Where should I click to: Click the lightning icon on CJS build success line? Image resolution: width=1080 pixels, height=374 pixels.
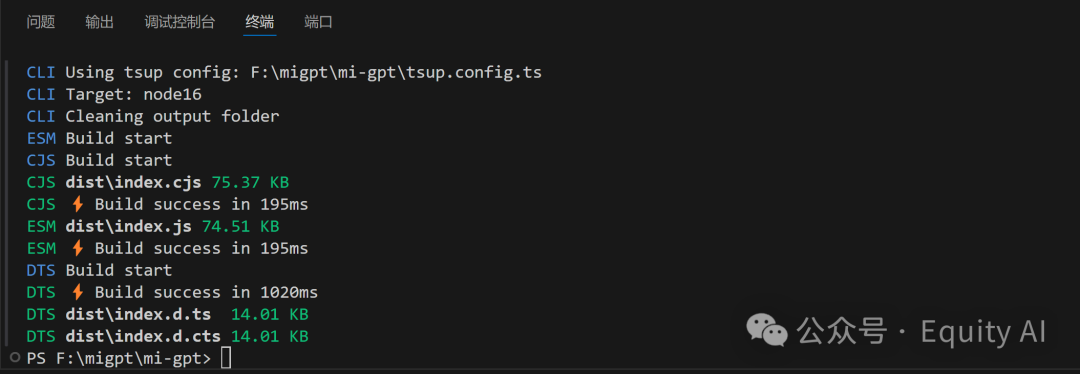[77, 205]
